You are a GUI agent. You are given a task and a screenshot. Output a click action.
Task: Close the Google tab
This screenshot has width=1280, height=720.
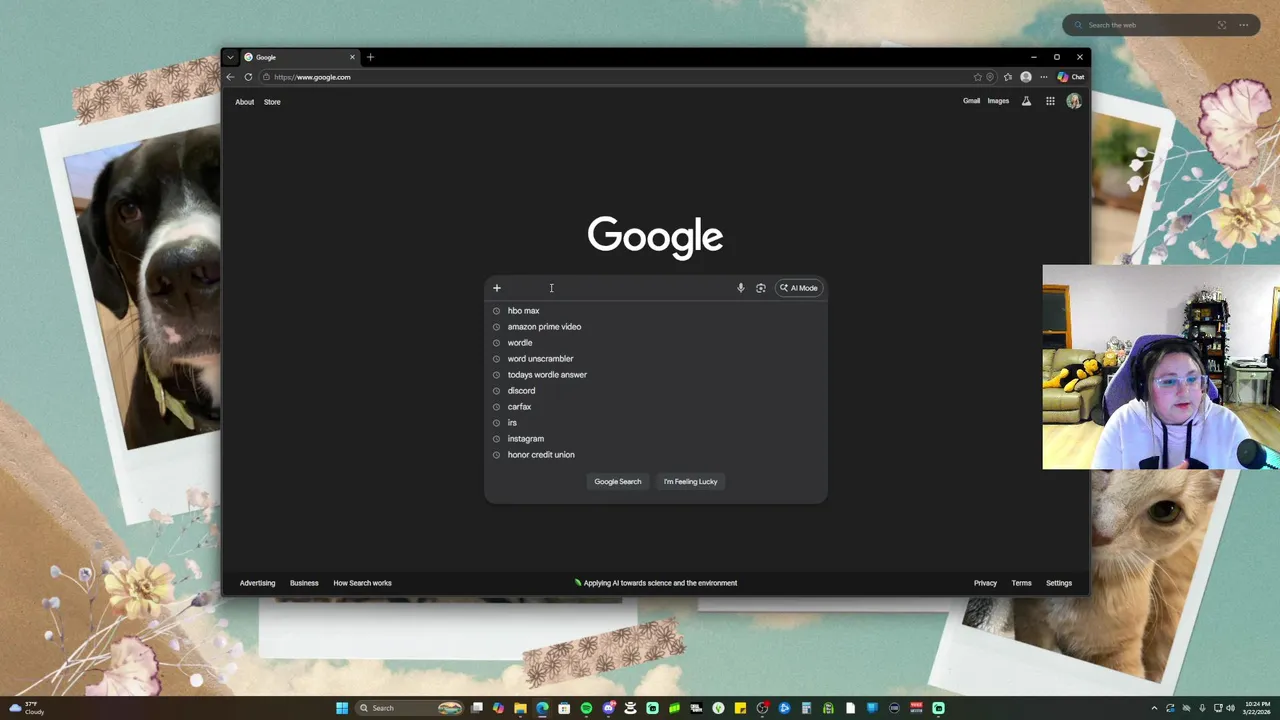pyautogui.click(x=352, y=57)
